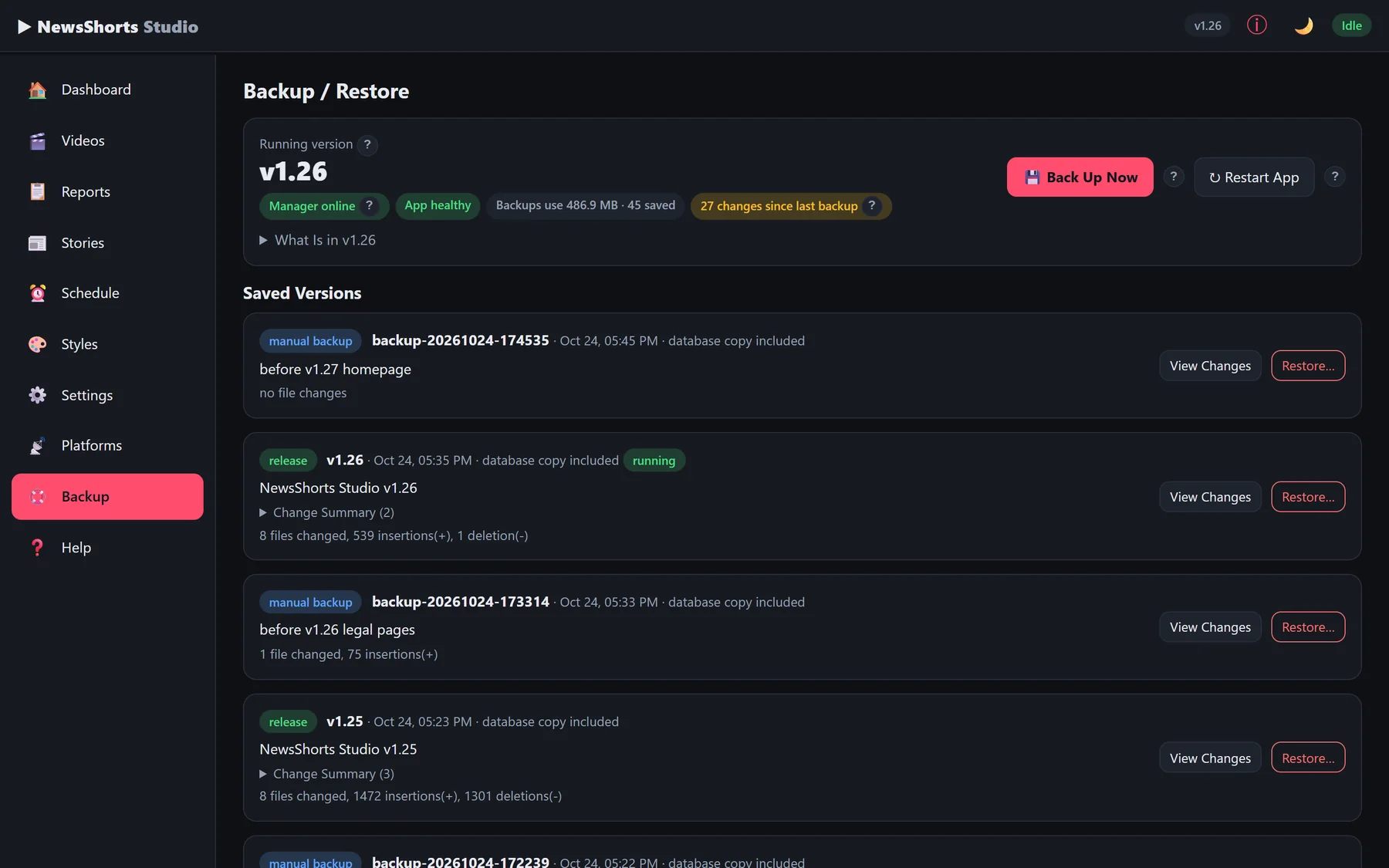
Task: Click the Schedule alarm clock icon
Action: point(37,293)
